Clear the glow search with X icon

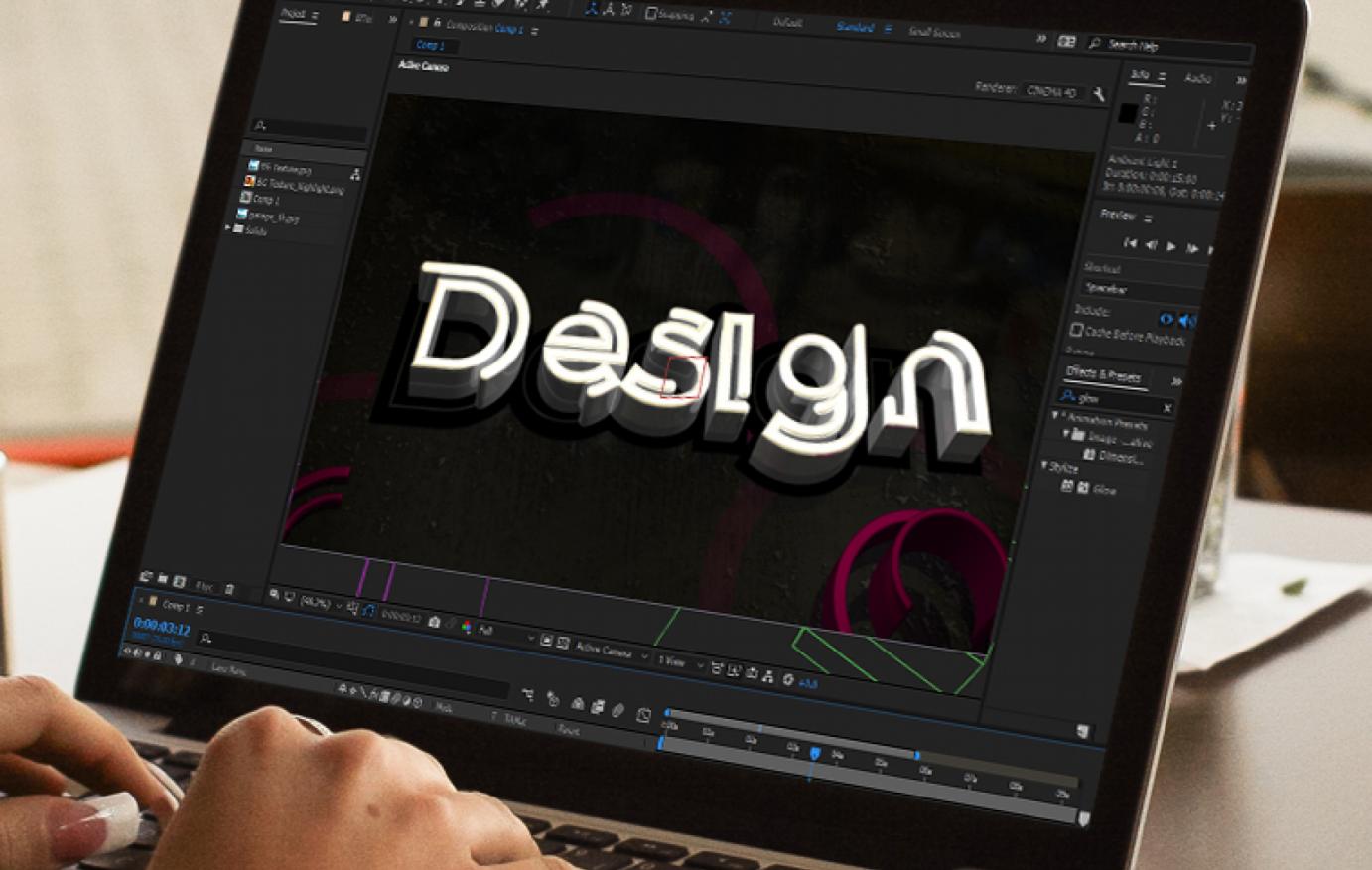pyautogui.click(x=1166, y=407)
